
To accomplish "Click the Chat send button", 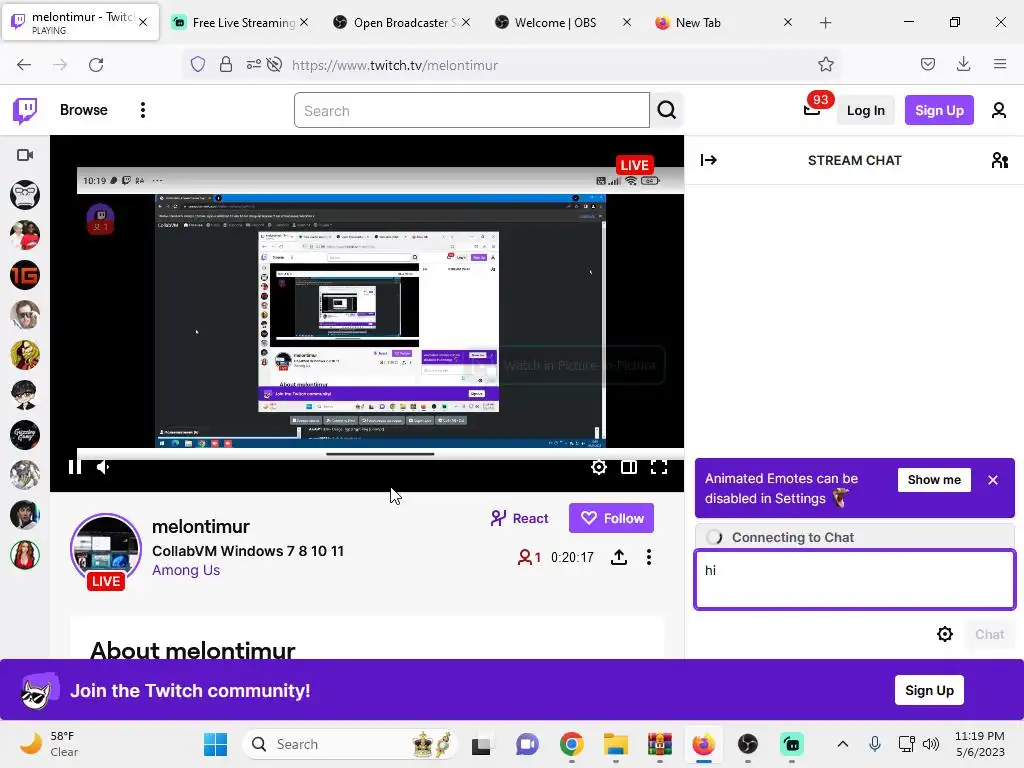I will tap(989, 634).
